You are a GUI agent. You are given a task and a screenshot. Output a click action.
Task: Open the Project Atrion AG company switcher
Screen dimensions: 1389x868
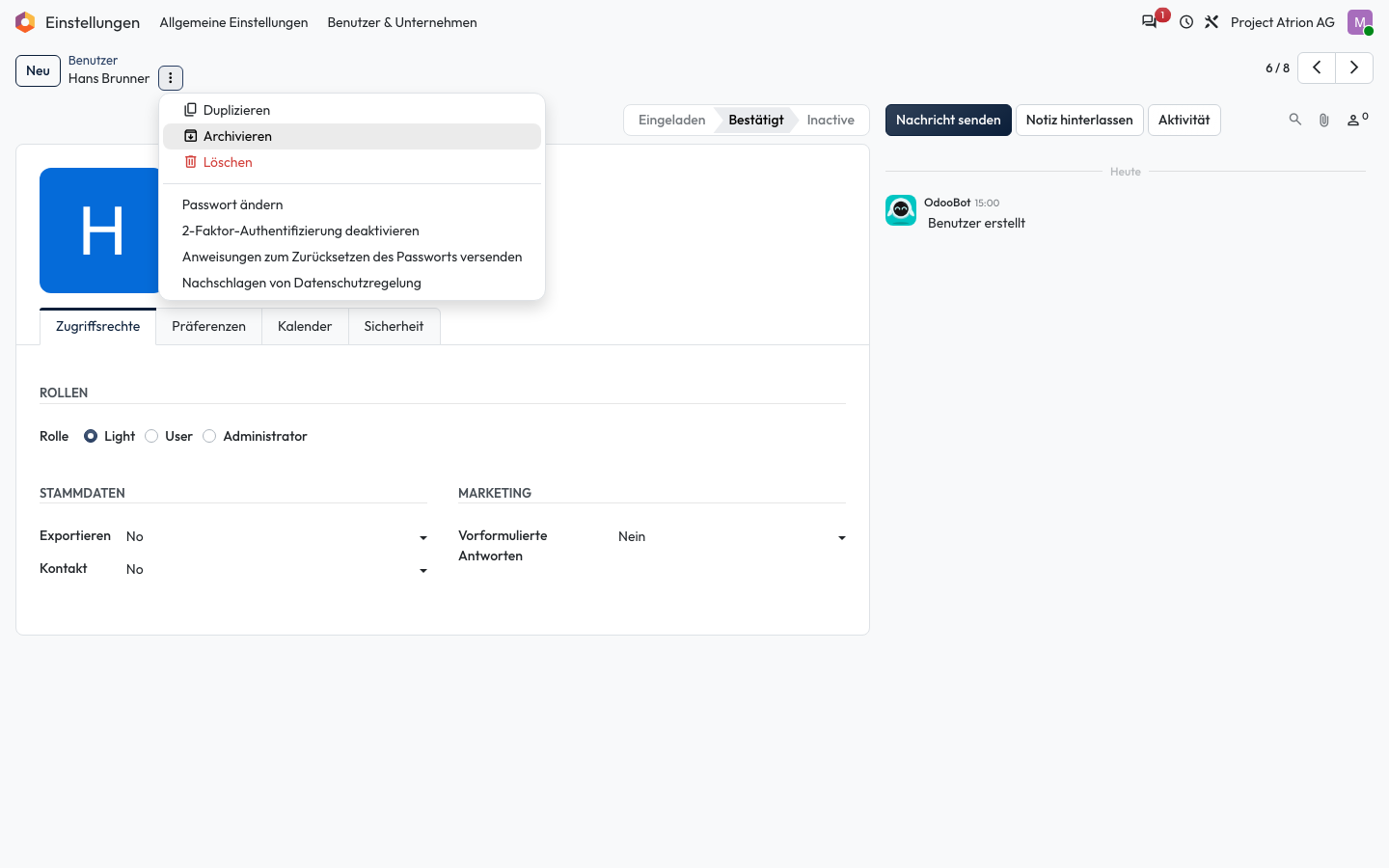click(x=1283, y=22)
